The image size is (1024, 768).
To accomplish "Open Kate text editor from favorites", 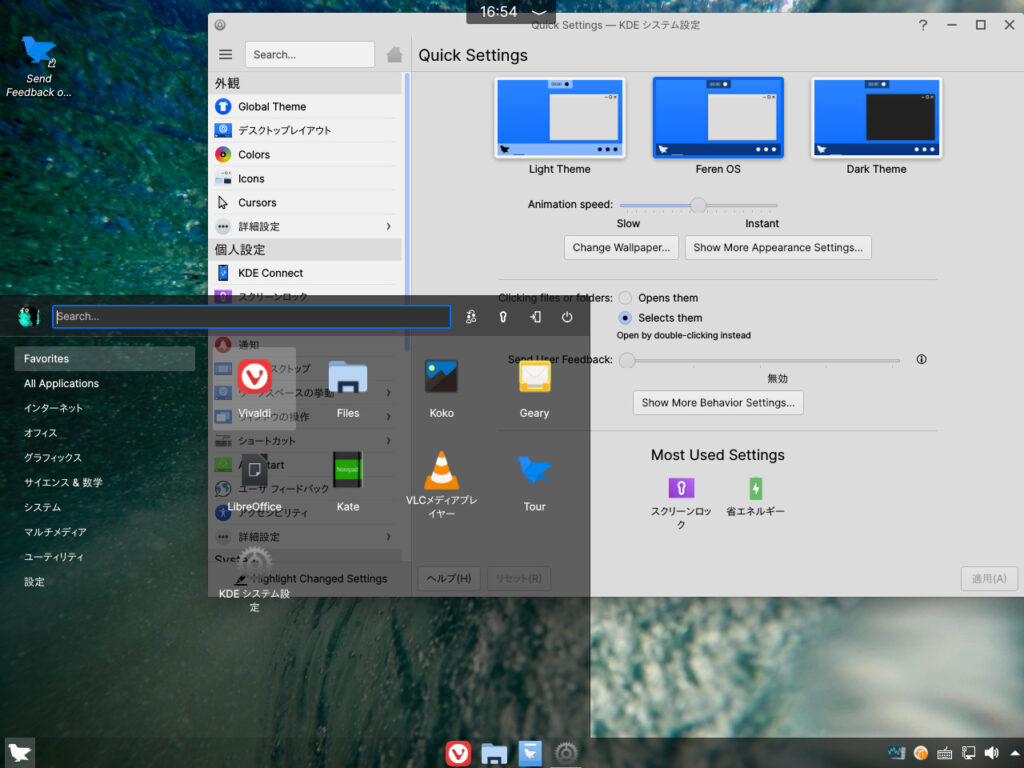I will (347, 471).
